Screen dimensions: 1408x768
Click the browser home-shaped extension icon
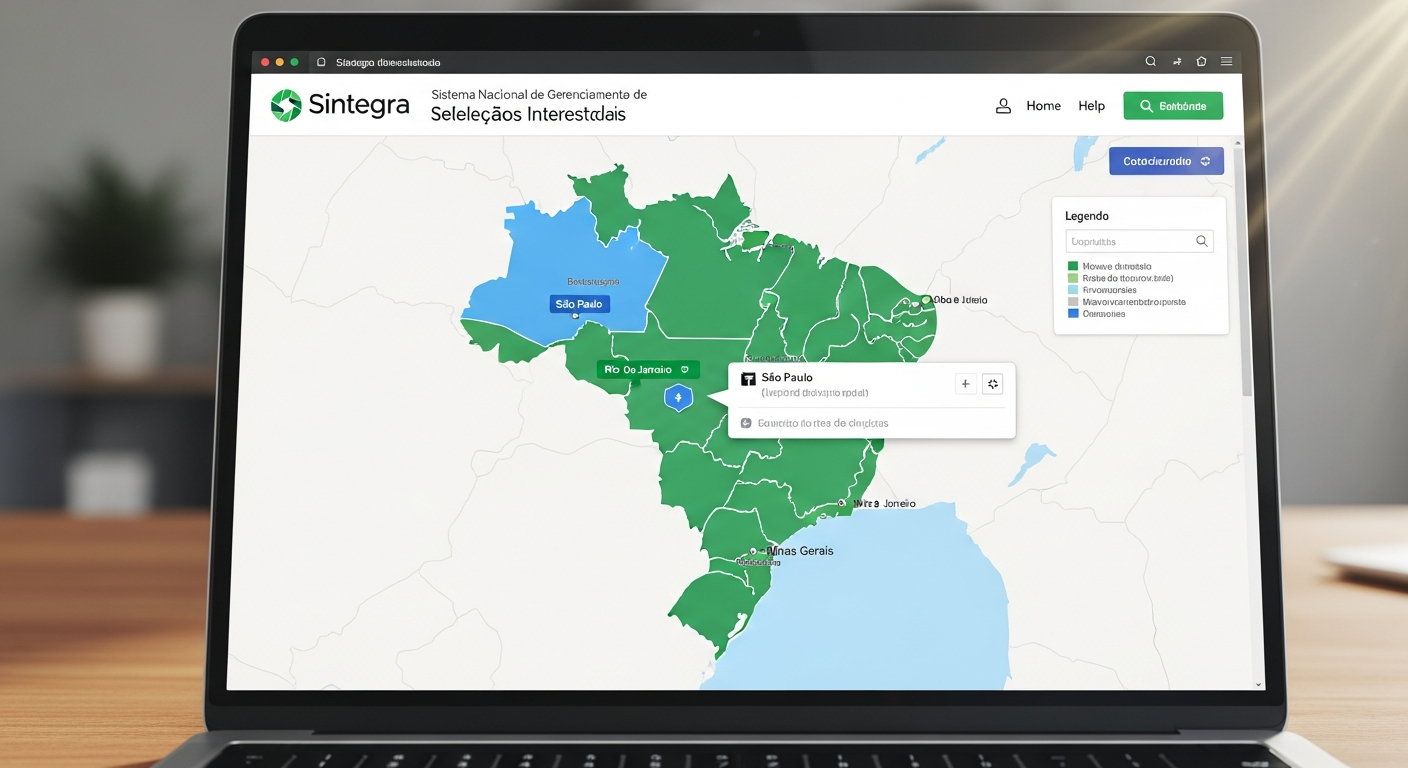click(1201, 61)
